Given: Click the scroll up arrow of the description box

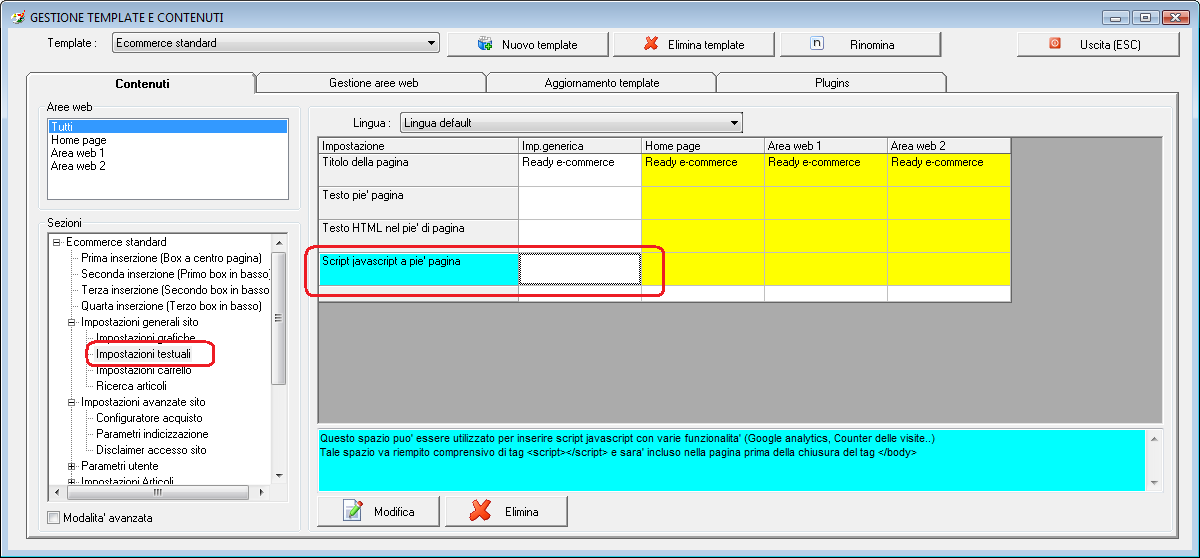Looking at the screenshot, I should [1155, 437].
